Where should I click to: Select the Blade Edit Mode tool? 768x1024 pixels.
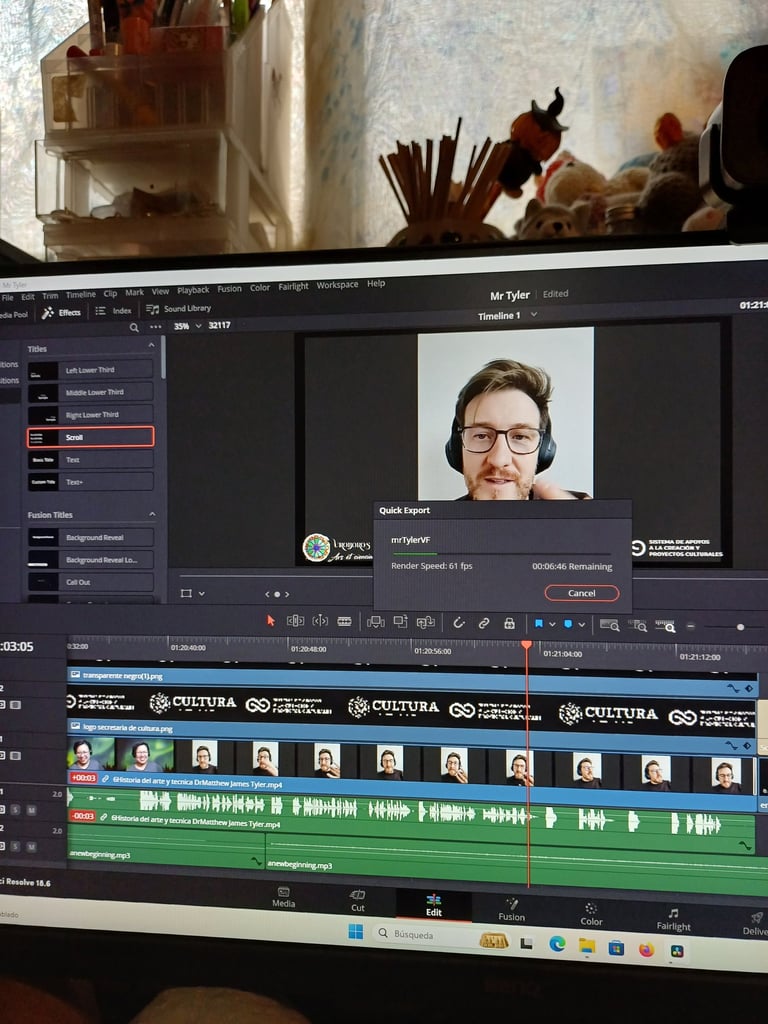(344, 621)
